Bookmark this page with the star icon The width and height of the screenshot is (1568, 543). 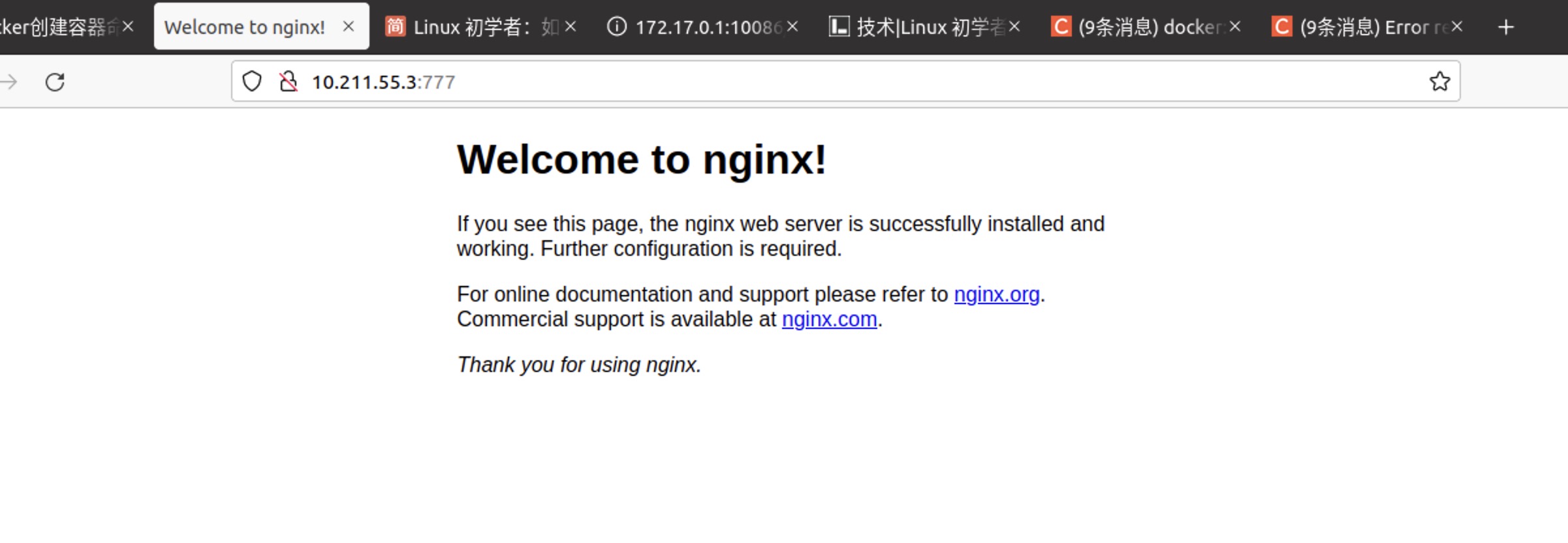[x=1439, y=82]
